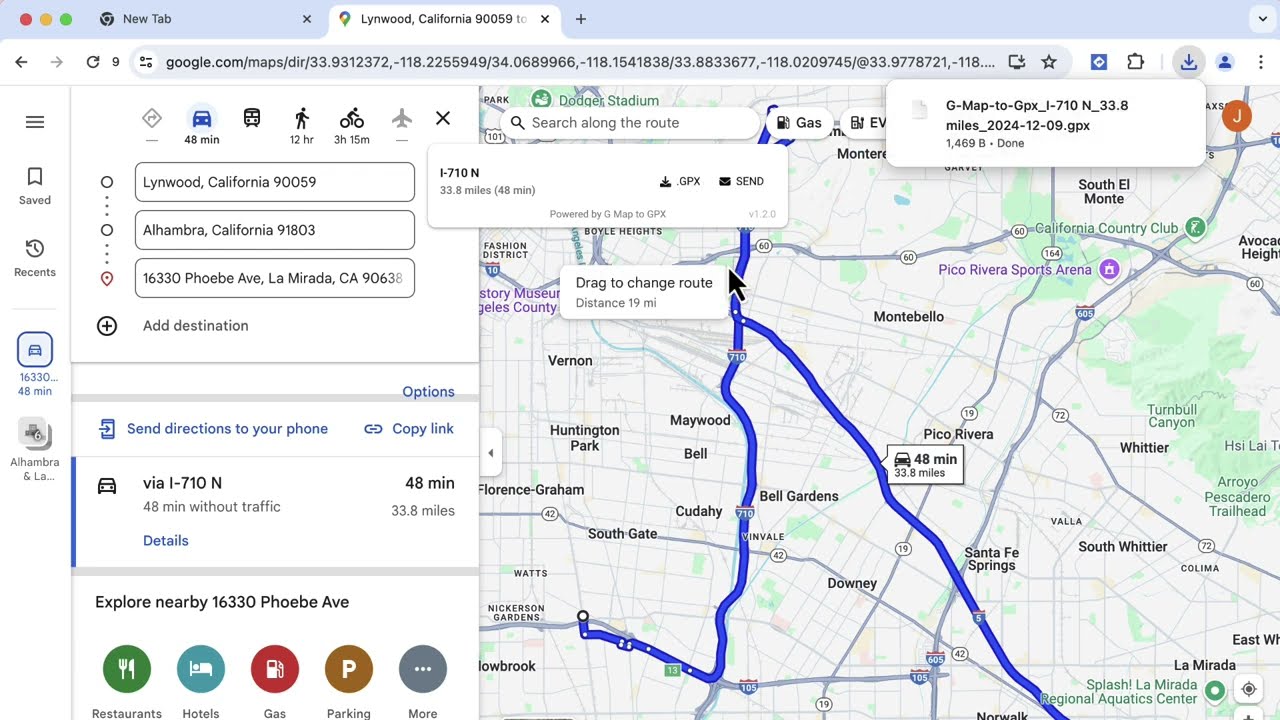Open Recents in the sidebar
This screenshot has height=720, width=1280.
point(35,258)
